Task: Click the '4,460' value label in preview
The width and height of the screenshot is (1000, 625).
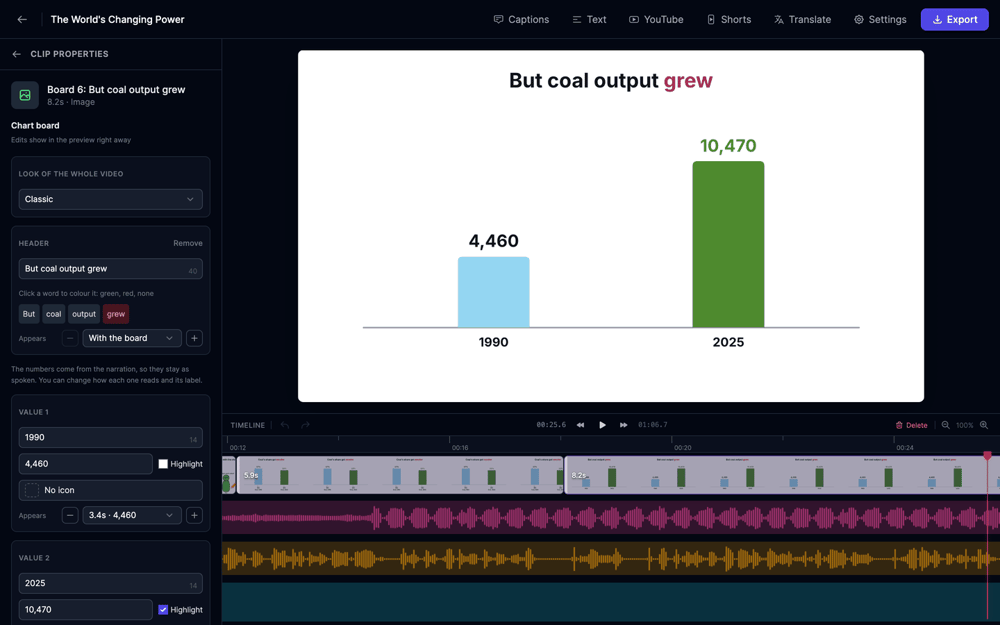Action: pyautogui.click(x=494, y=240)
